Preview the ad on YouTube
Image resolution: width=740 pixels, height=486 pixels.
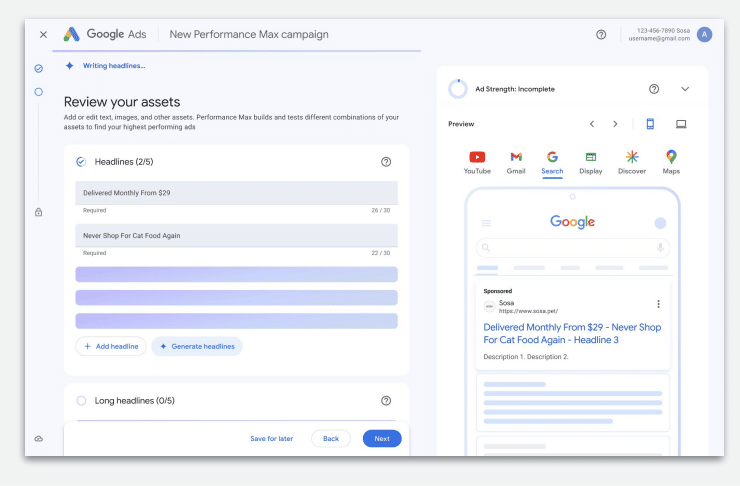pos(477,162)
